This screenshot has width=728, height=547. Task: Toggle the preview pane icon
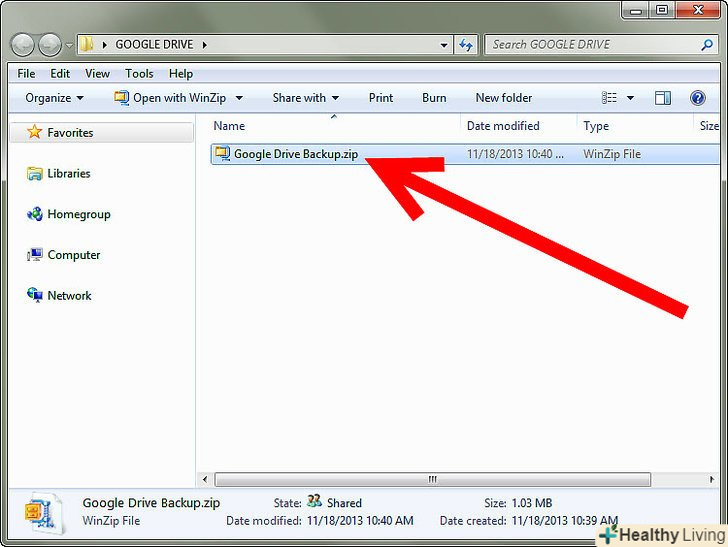663,98
